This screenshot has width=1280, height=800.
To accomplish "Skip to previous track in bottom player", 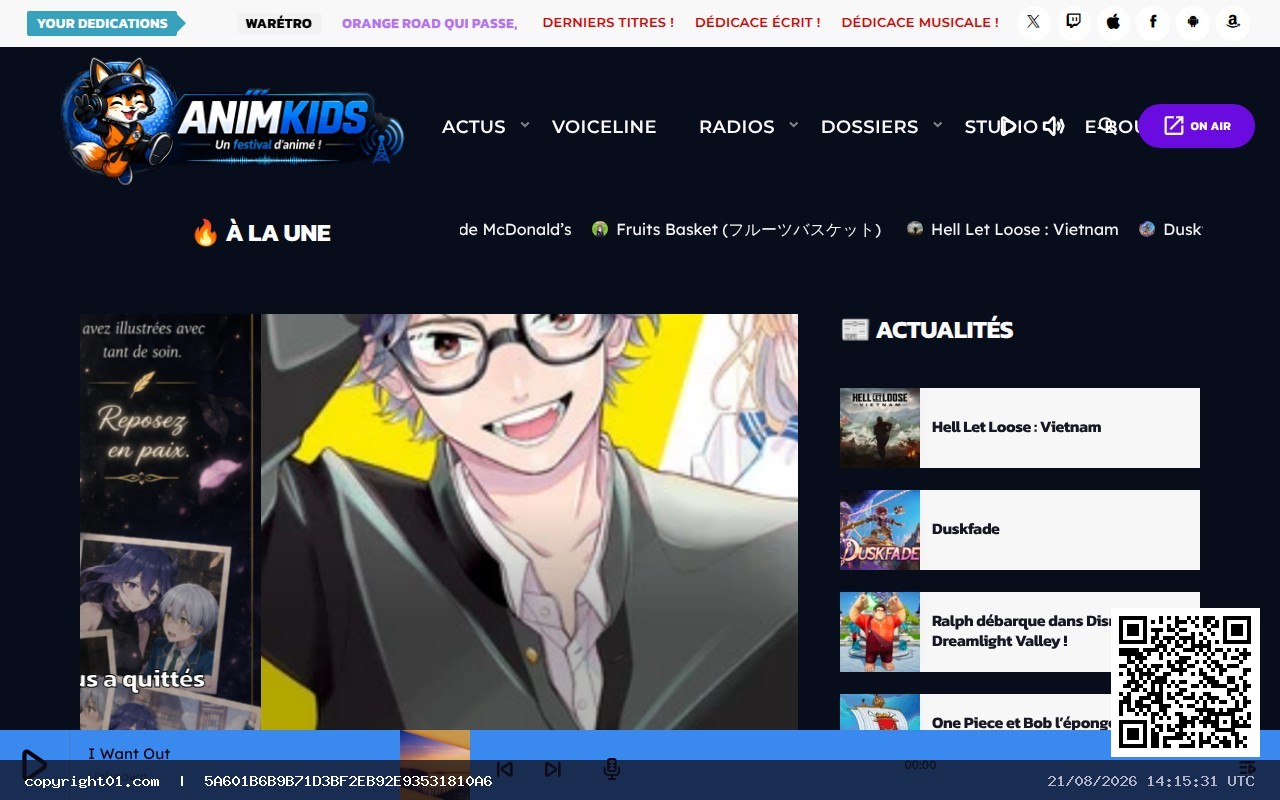I will (505, 769).
